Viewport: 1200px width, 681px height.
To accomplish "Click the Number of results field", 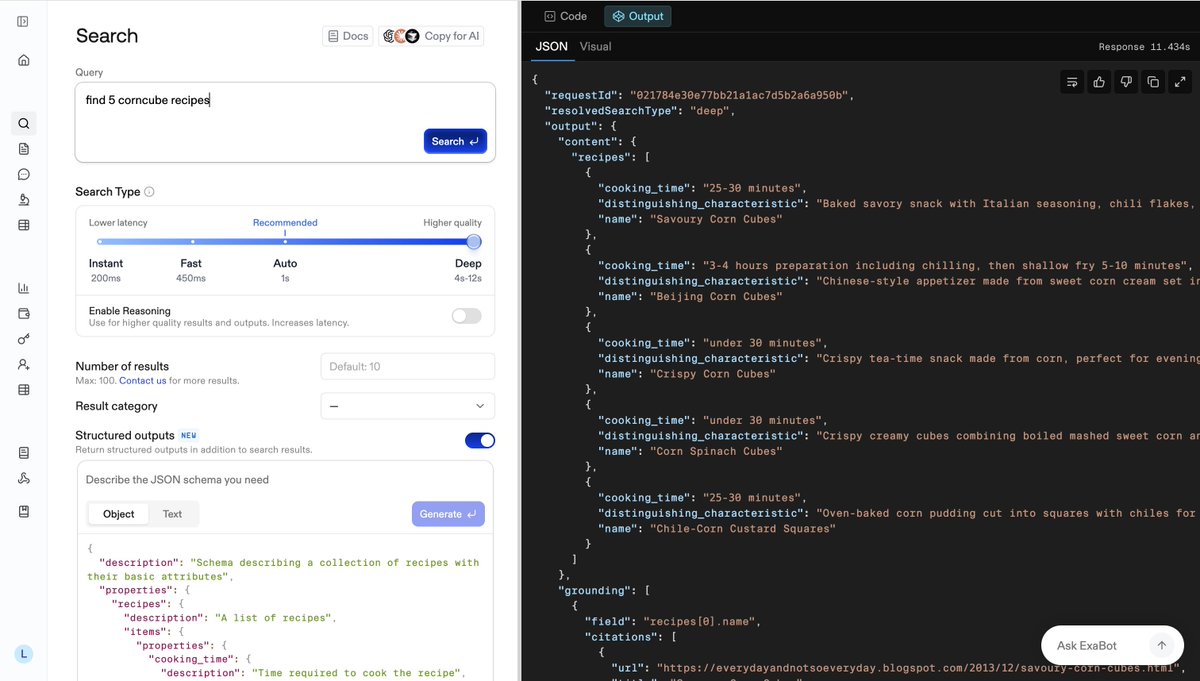I will coord(407,366).
